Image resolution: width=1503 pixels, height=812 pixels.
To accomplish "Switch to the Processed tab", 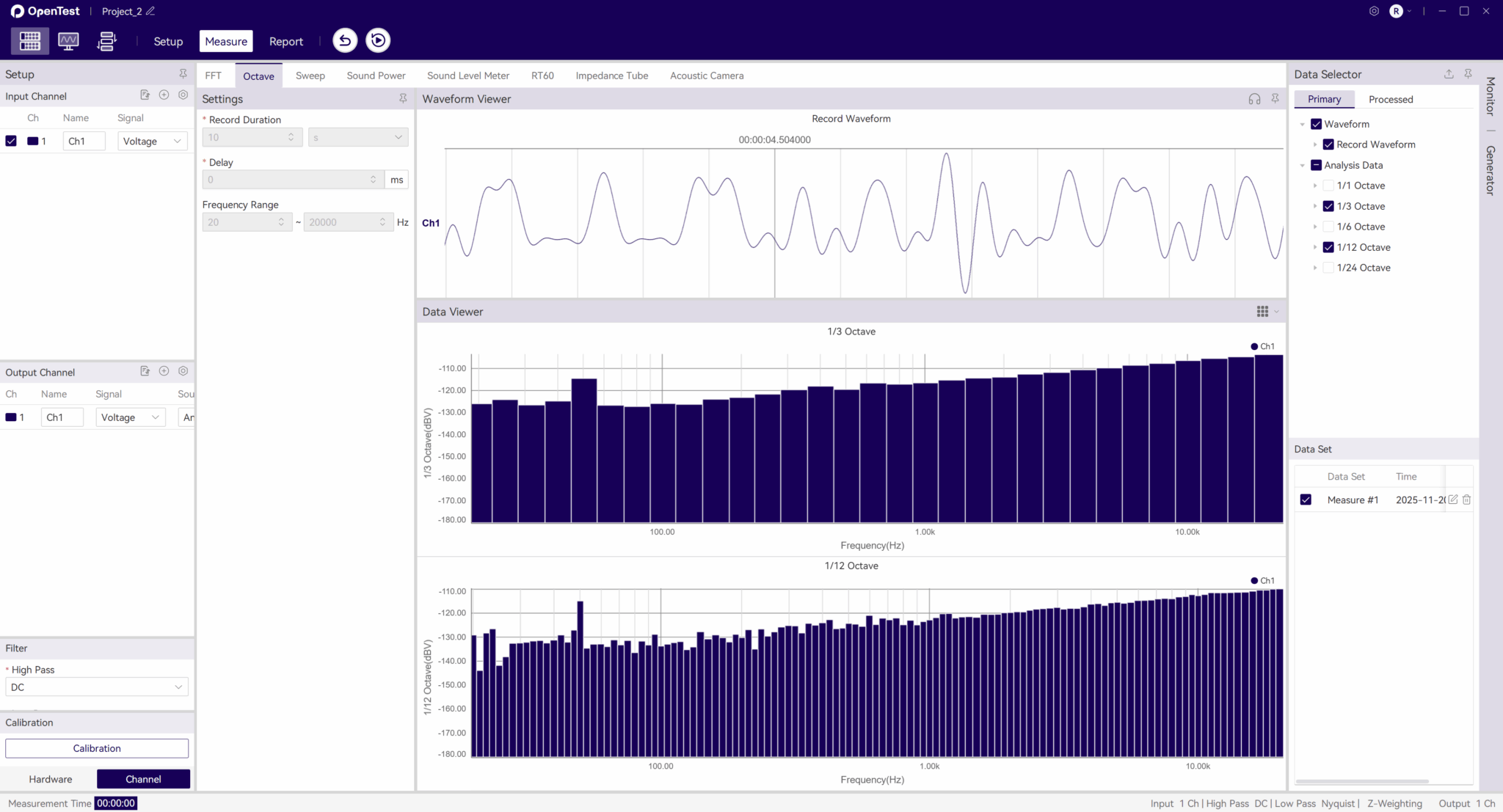I will 1390,99.
